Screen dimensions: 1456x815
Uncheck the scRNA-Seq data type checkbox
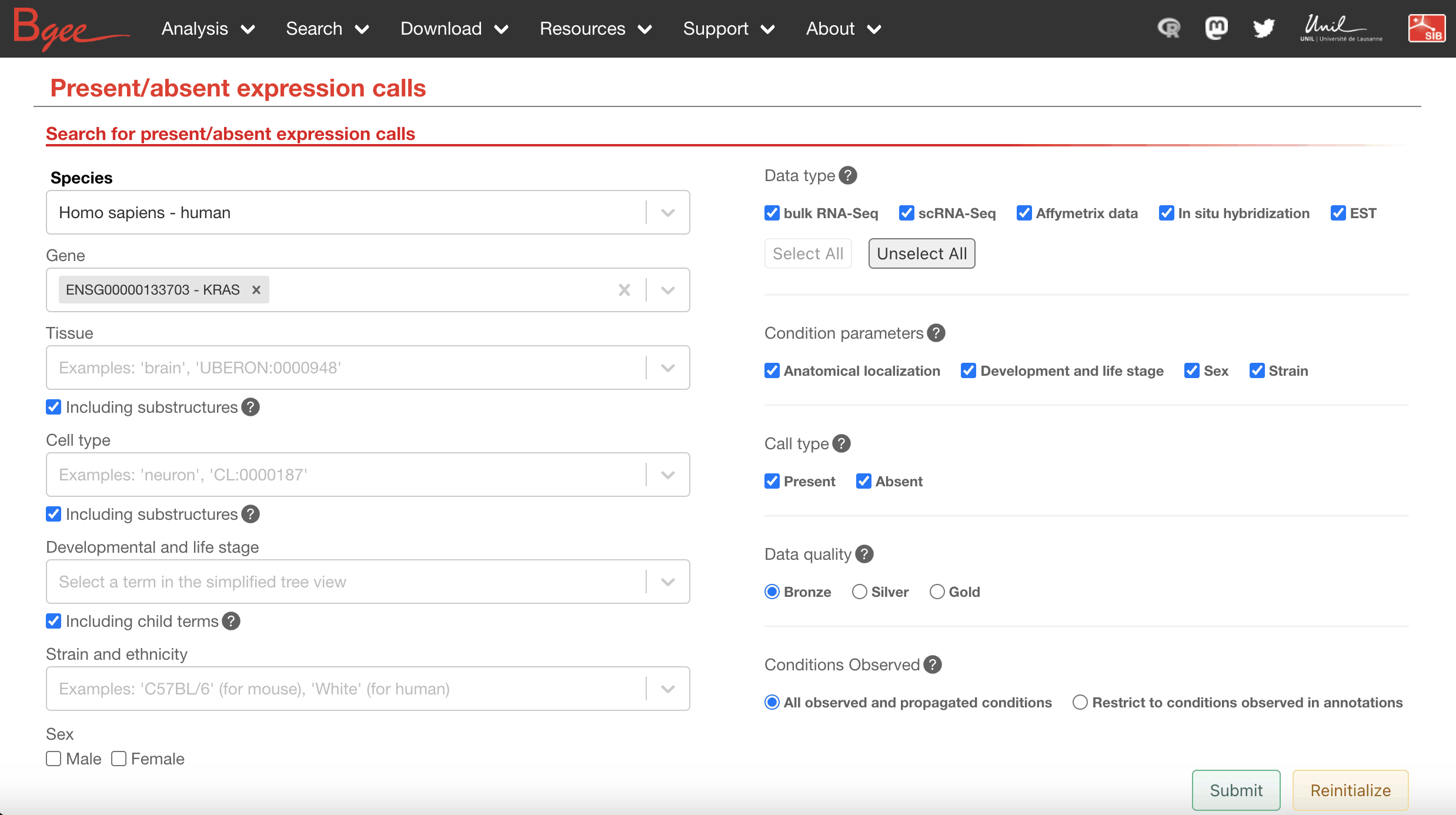[x=906, y=213]
